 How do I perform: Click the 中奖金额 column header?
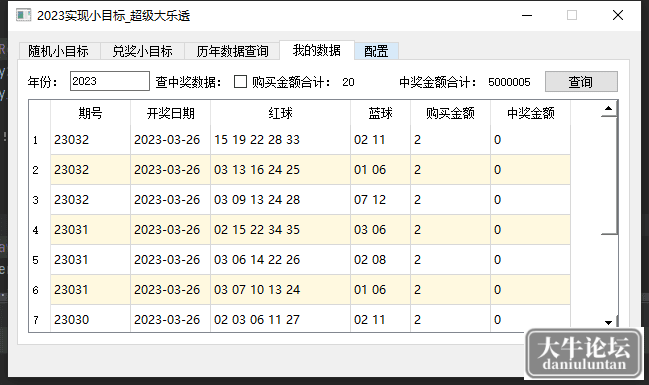coord(531,113)
